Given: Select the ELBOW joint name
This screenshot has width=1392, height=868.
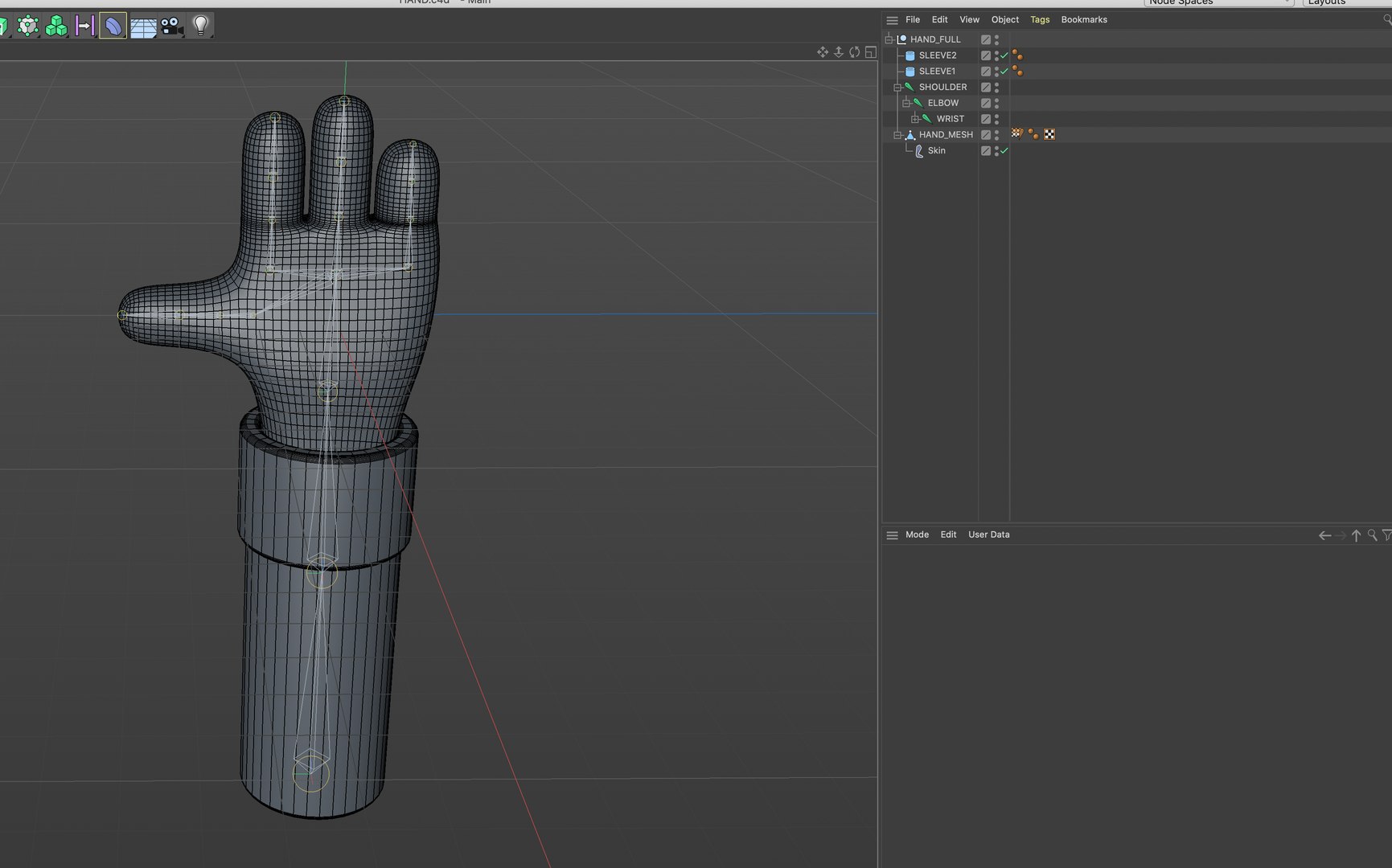Looking at the screenshot, I should (x=943, y=103).
